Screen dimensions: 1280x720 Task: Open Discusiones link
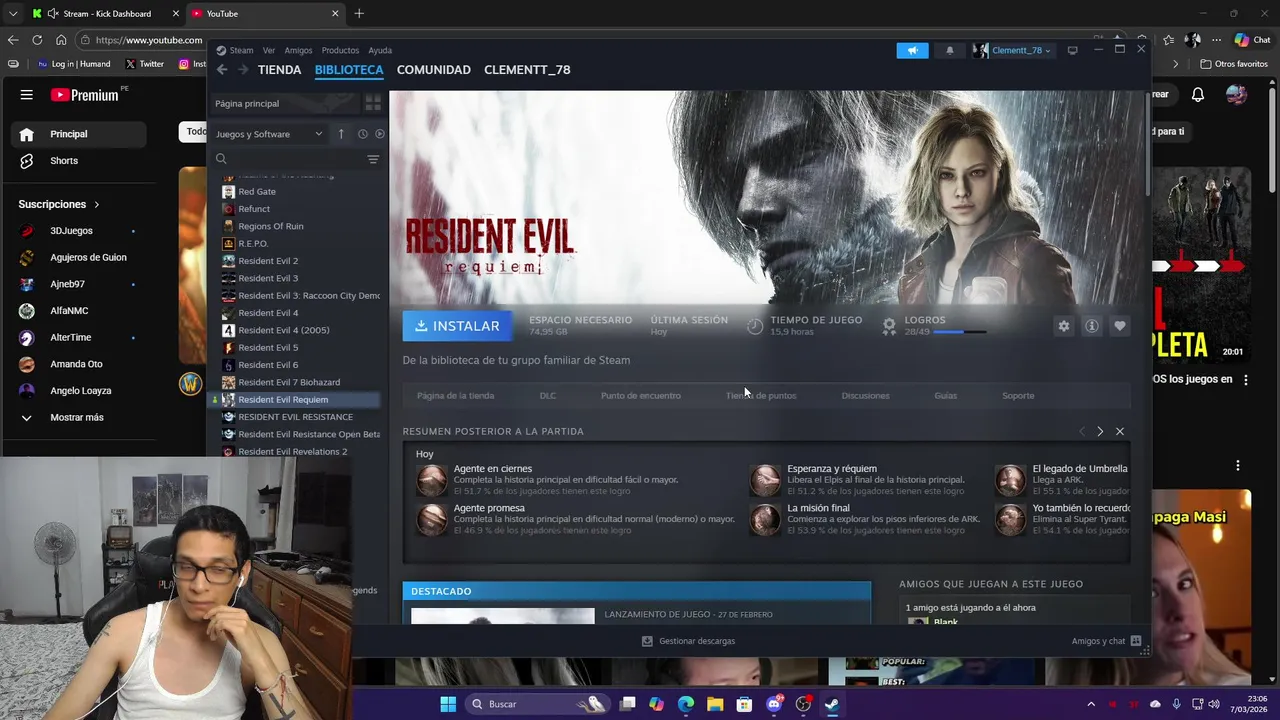tap(865, 396)
